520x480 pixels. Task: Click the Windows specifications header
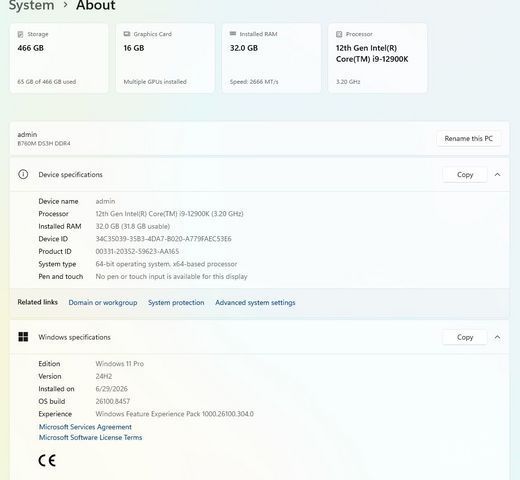point(259,337)
